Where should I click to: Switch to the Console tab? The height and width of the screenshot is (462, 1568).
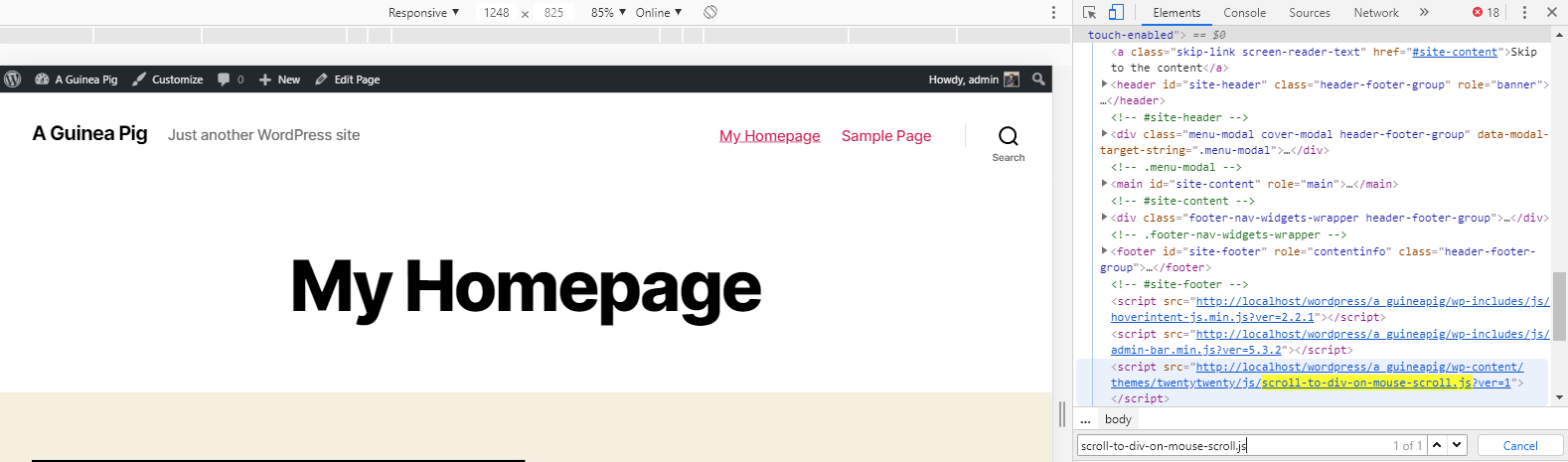[x=1244, y=13]
